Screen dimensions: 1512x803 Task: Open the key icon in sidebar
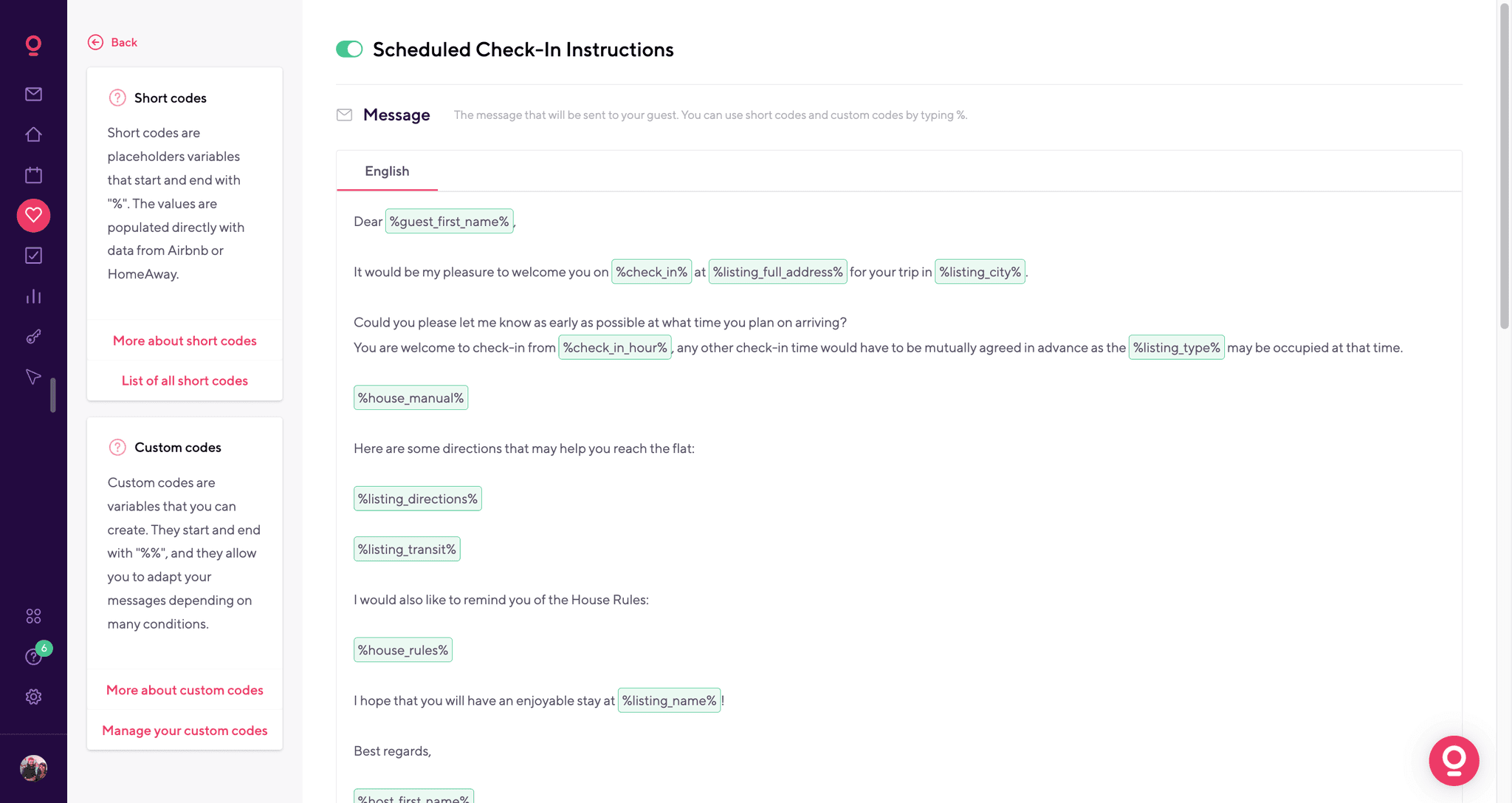[33, 337]
